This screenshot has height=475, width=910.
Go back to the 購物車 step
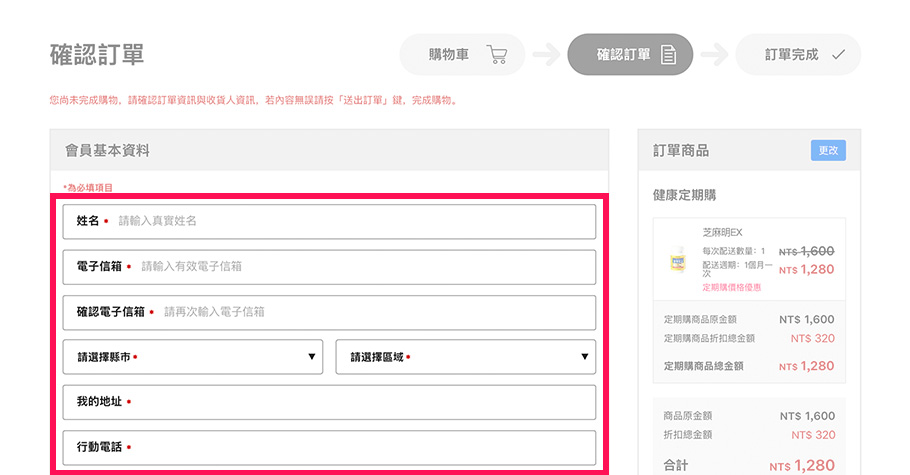[449, 55]
